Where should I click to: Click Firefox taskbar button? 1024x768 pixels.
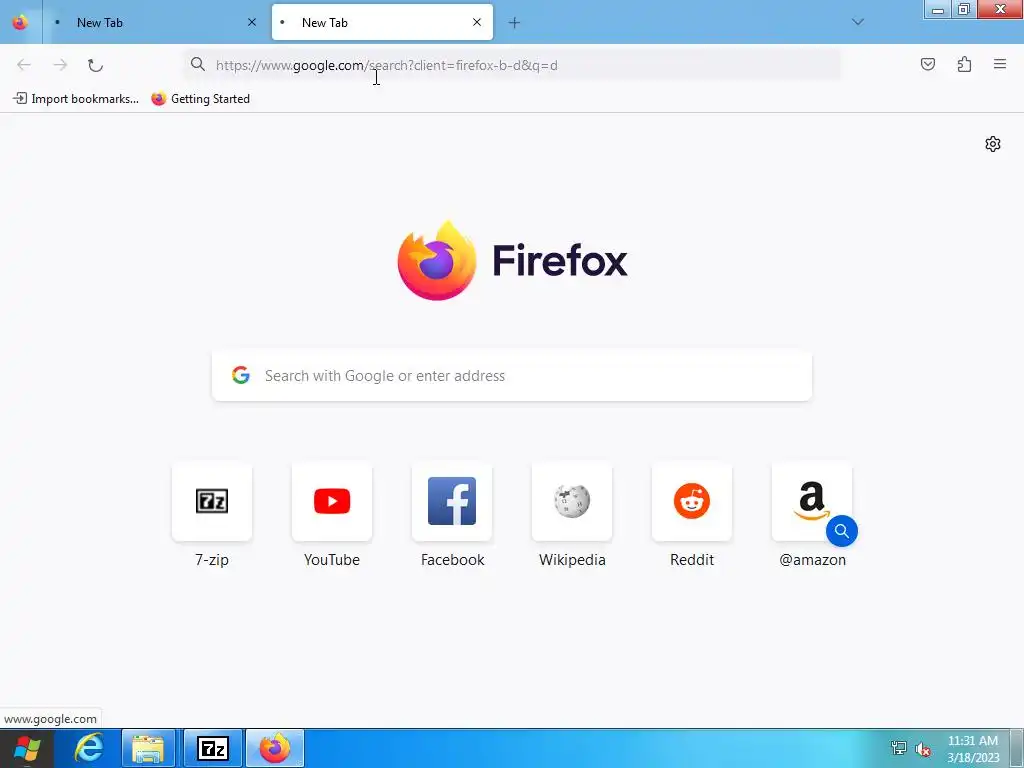click(275, 748)
